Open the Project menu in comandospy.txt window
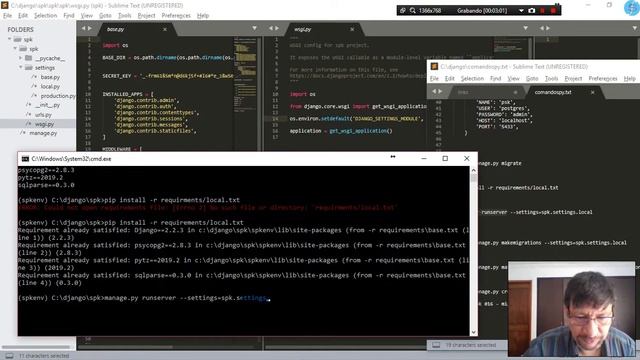Viewport: 640px width, 360px height. (573, 78)
